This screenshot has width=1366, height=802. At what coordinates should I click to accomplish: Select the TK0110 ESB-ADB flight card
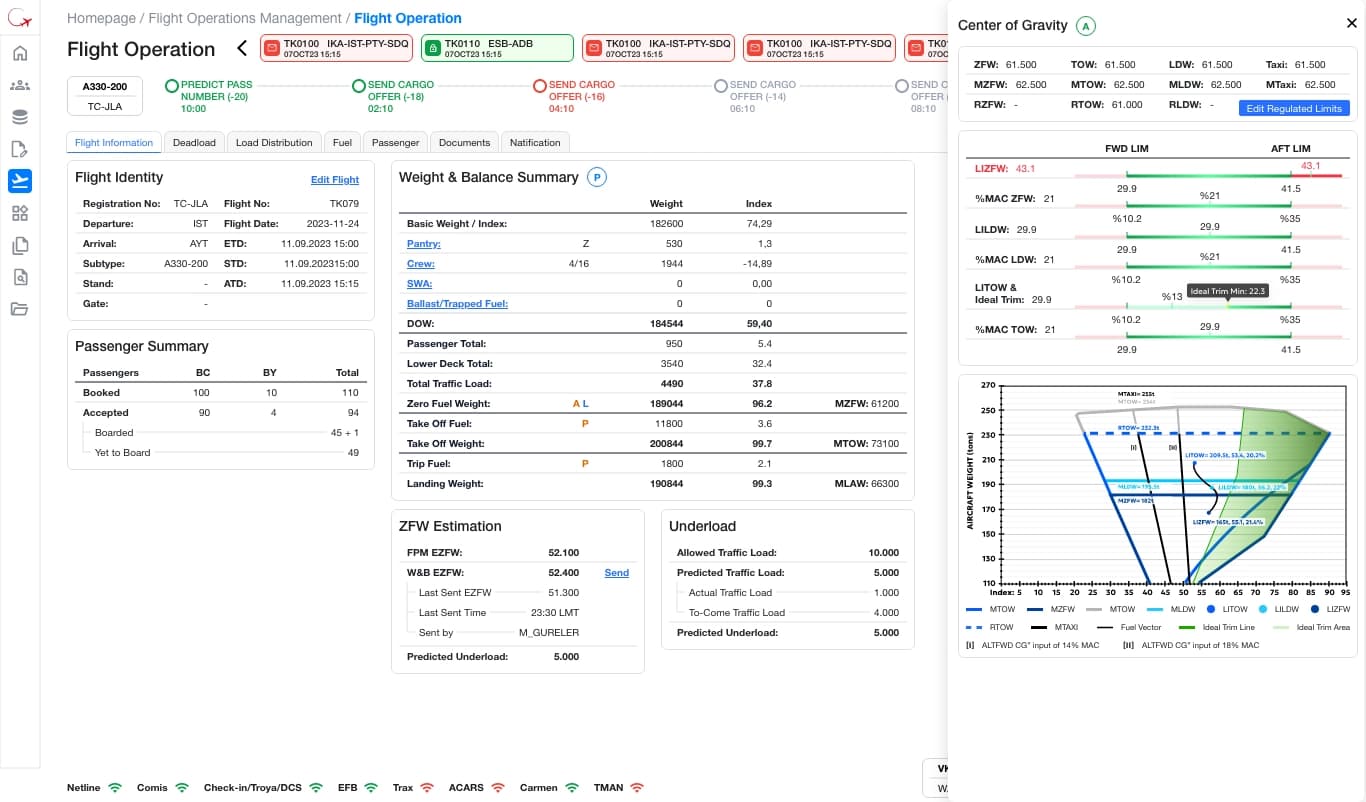click(497, 48)
